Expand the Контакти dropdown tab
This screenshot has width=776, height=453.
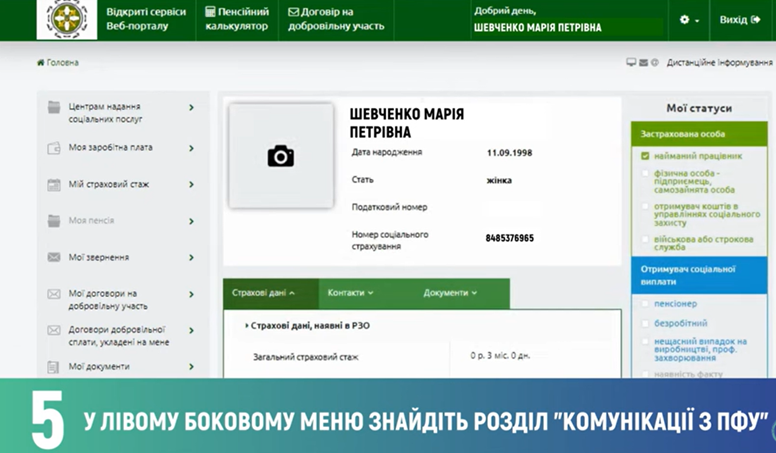click(x=350, y=293)
